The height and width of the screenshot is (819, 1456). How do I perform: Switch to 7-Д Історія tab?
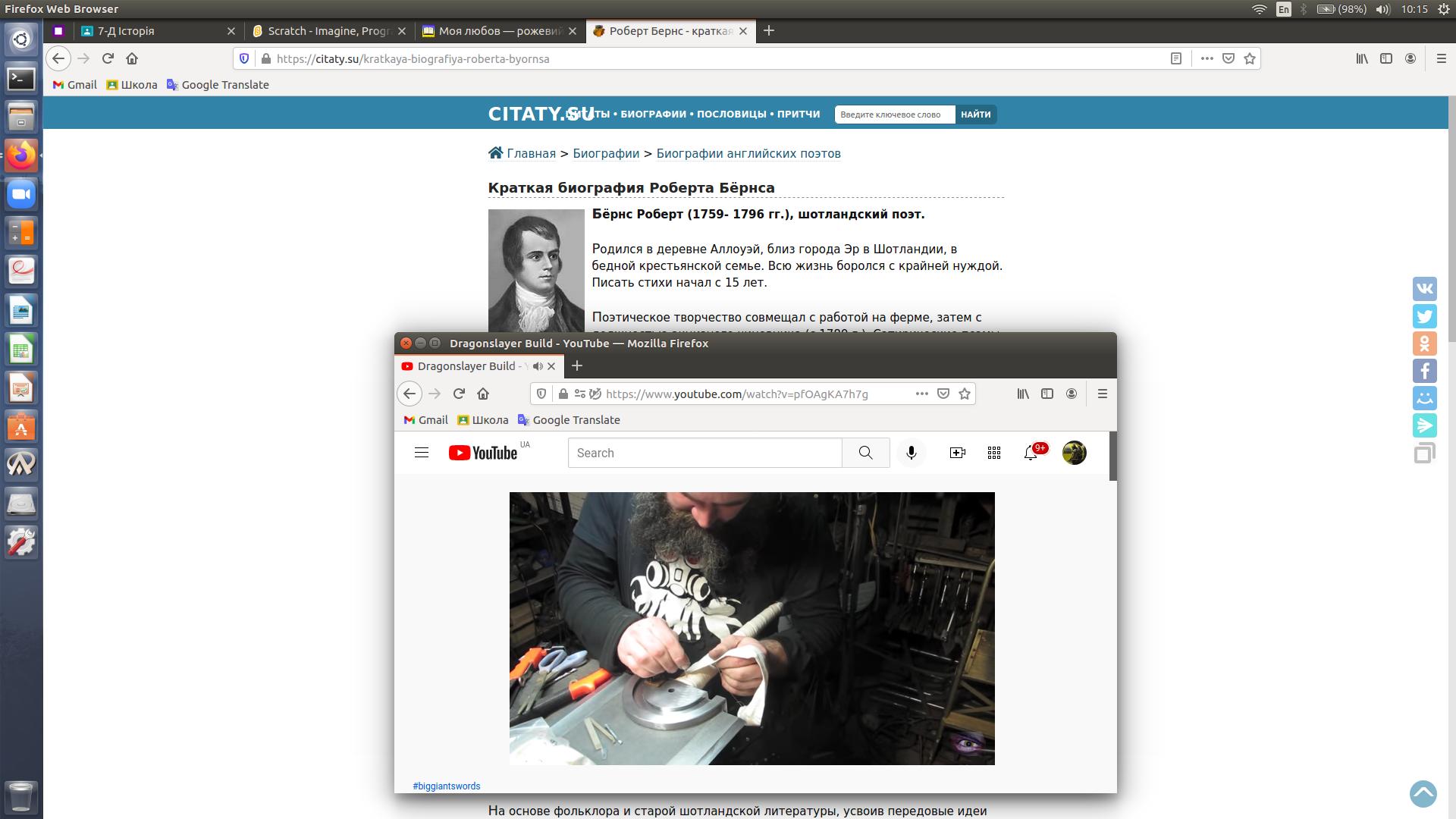pos(126,31)
